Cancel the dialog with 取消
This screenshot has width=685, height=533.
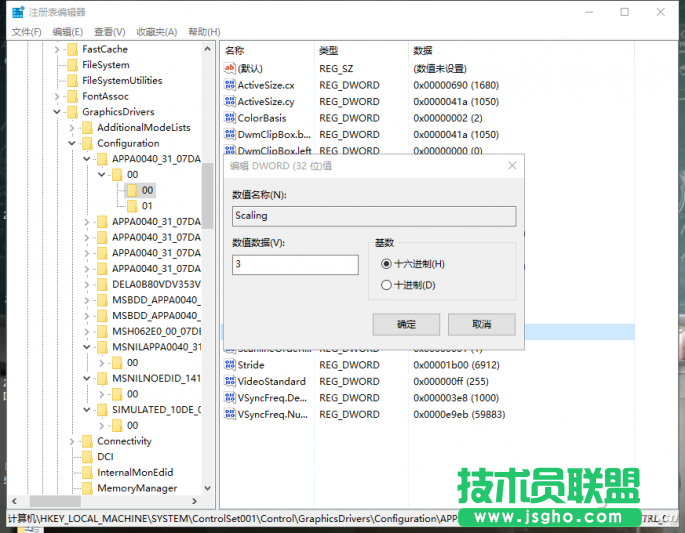point(481,324)
